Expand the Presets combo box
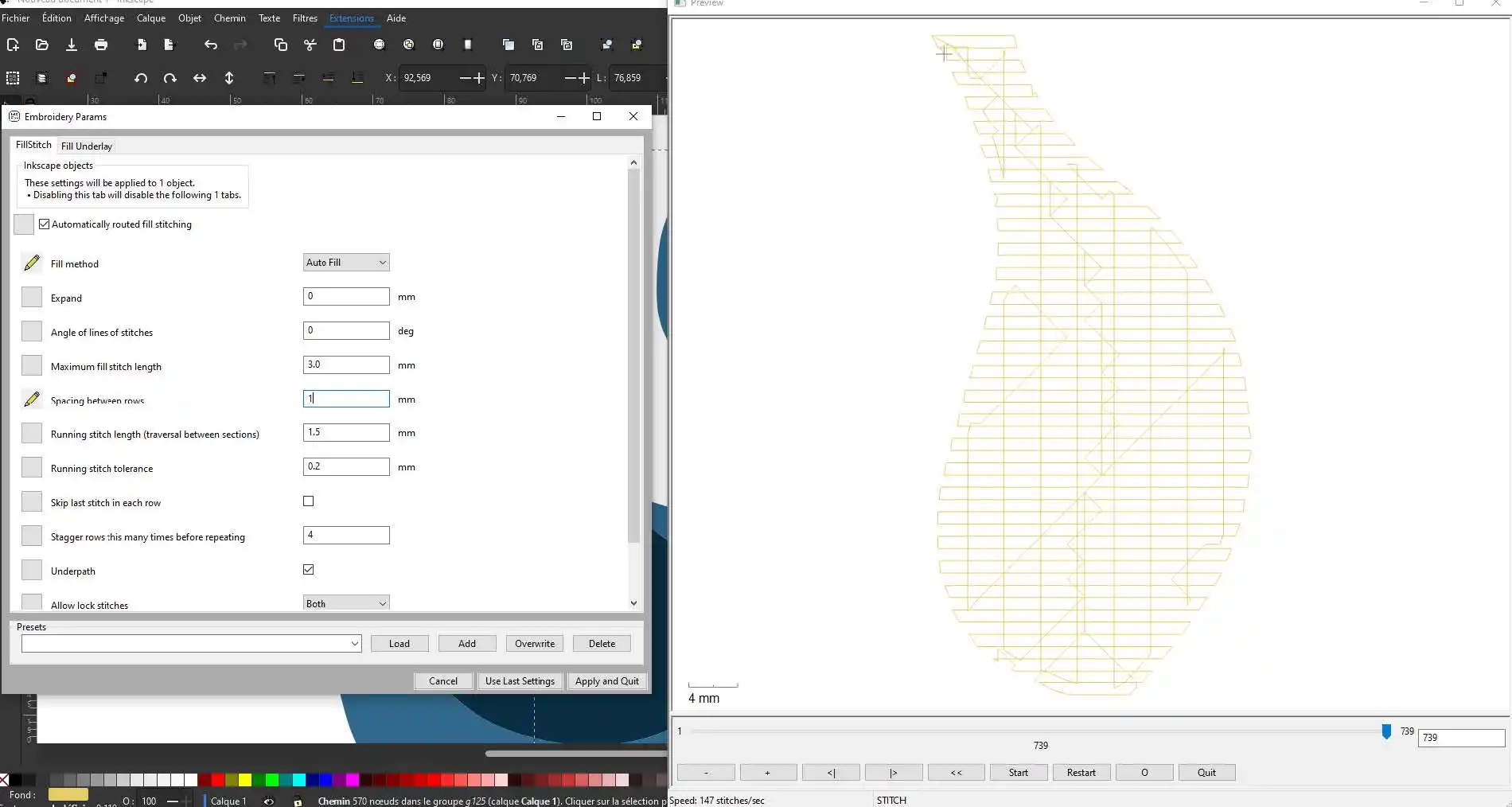 click(x=354, y=644)
